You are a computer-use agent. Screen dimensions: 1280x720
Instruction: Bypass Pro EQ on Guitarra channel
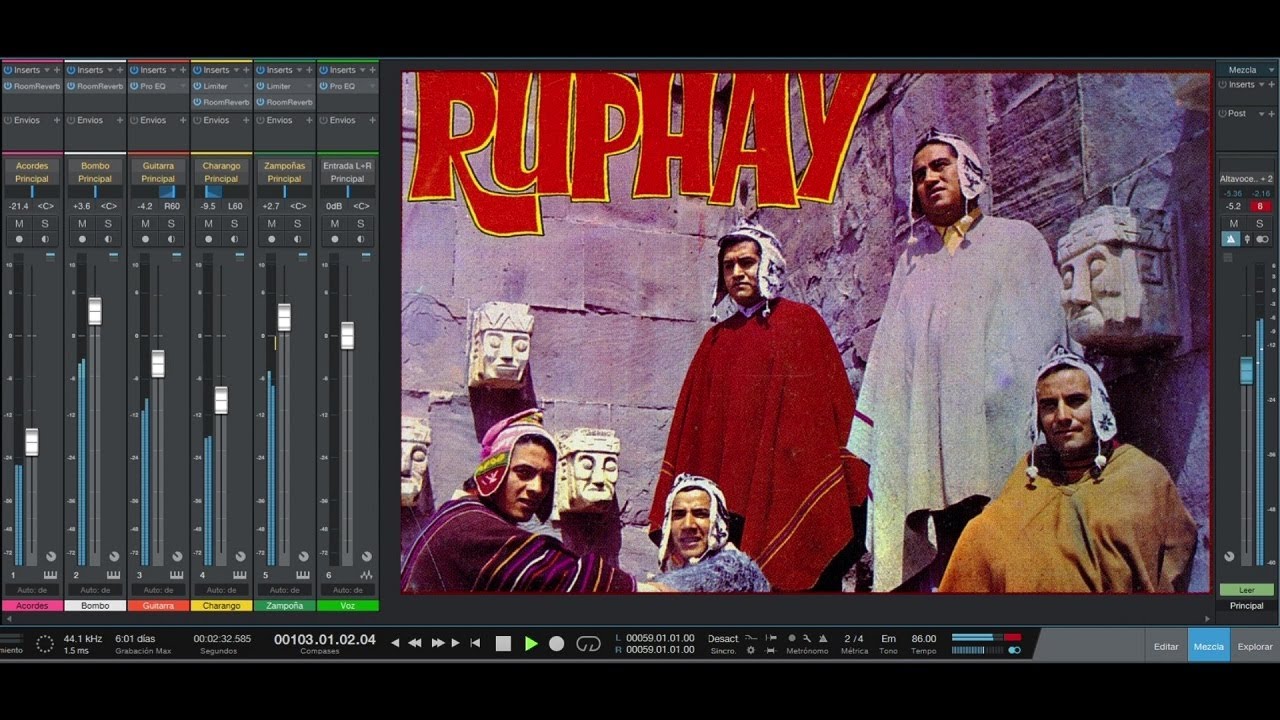coord(133,86)
